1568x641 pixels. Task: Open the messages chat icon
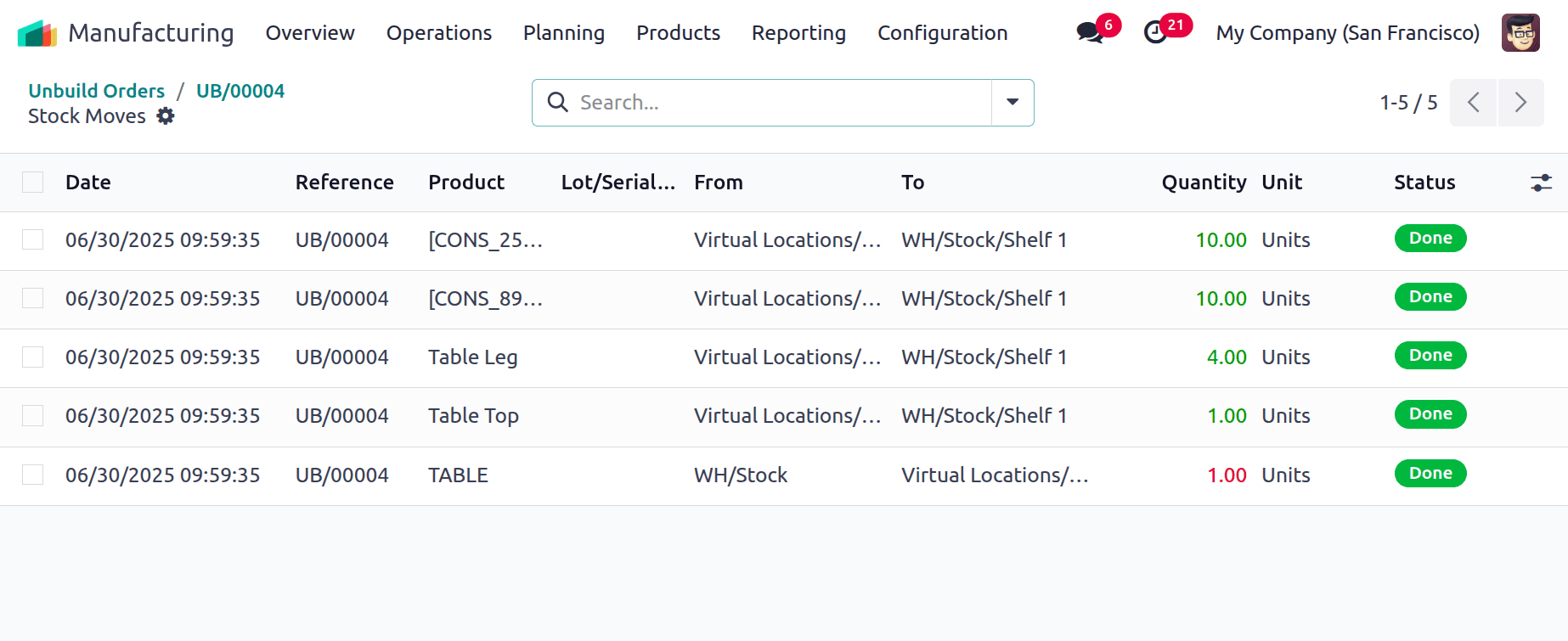point(1090,33)
